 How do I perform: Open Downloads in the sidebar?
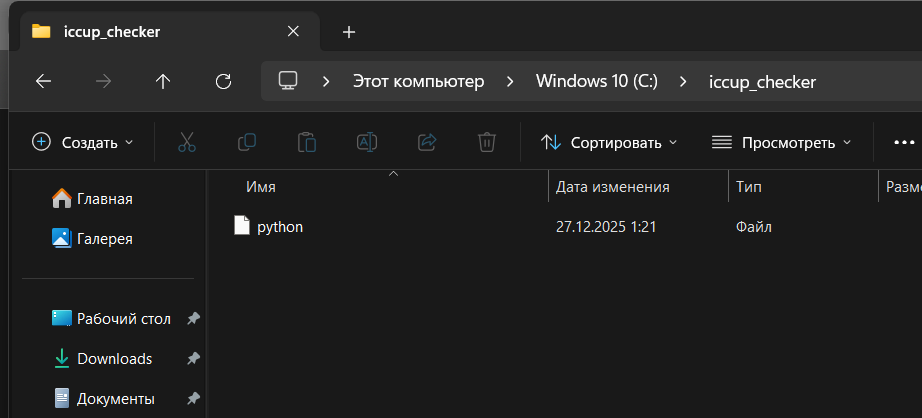click(114, 358)
